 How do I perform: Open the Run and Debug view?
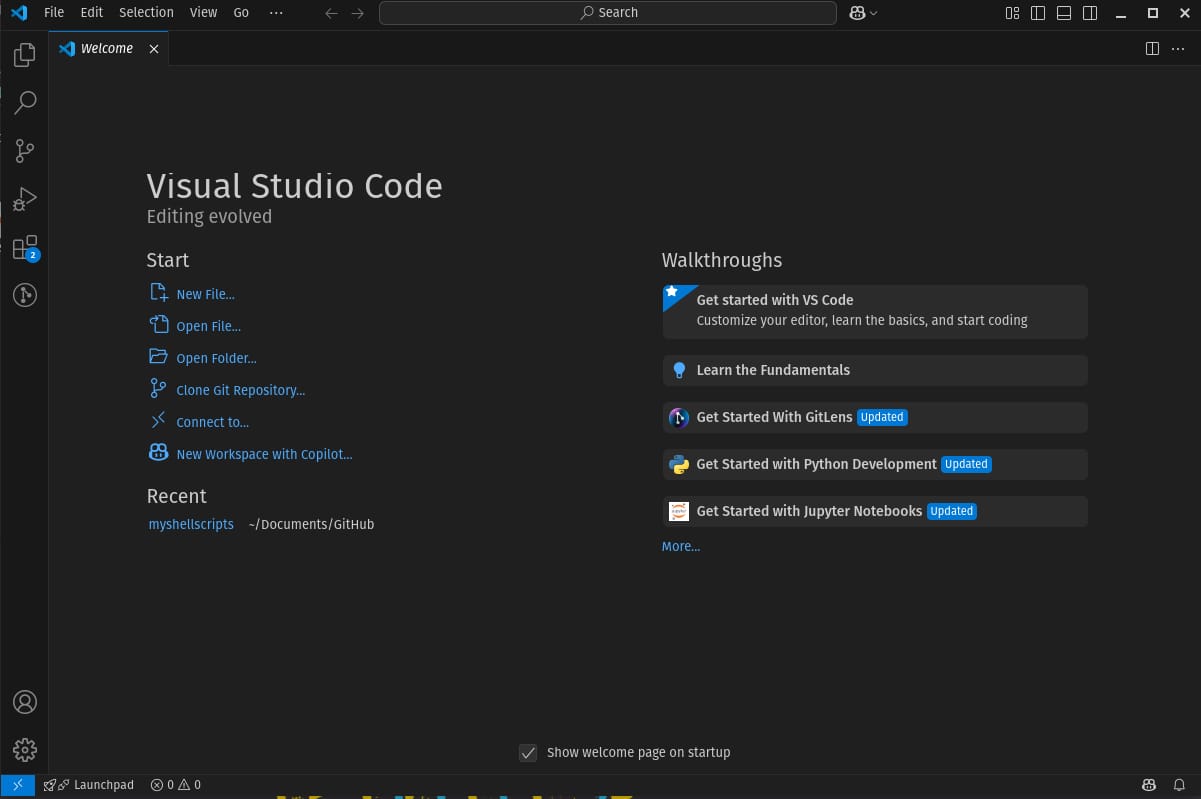click(x=24, y=199)
